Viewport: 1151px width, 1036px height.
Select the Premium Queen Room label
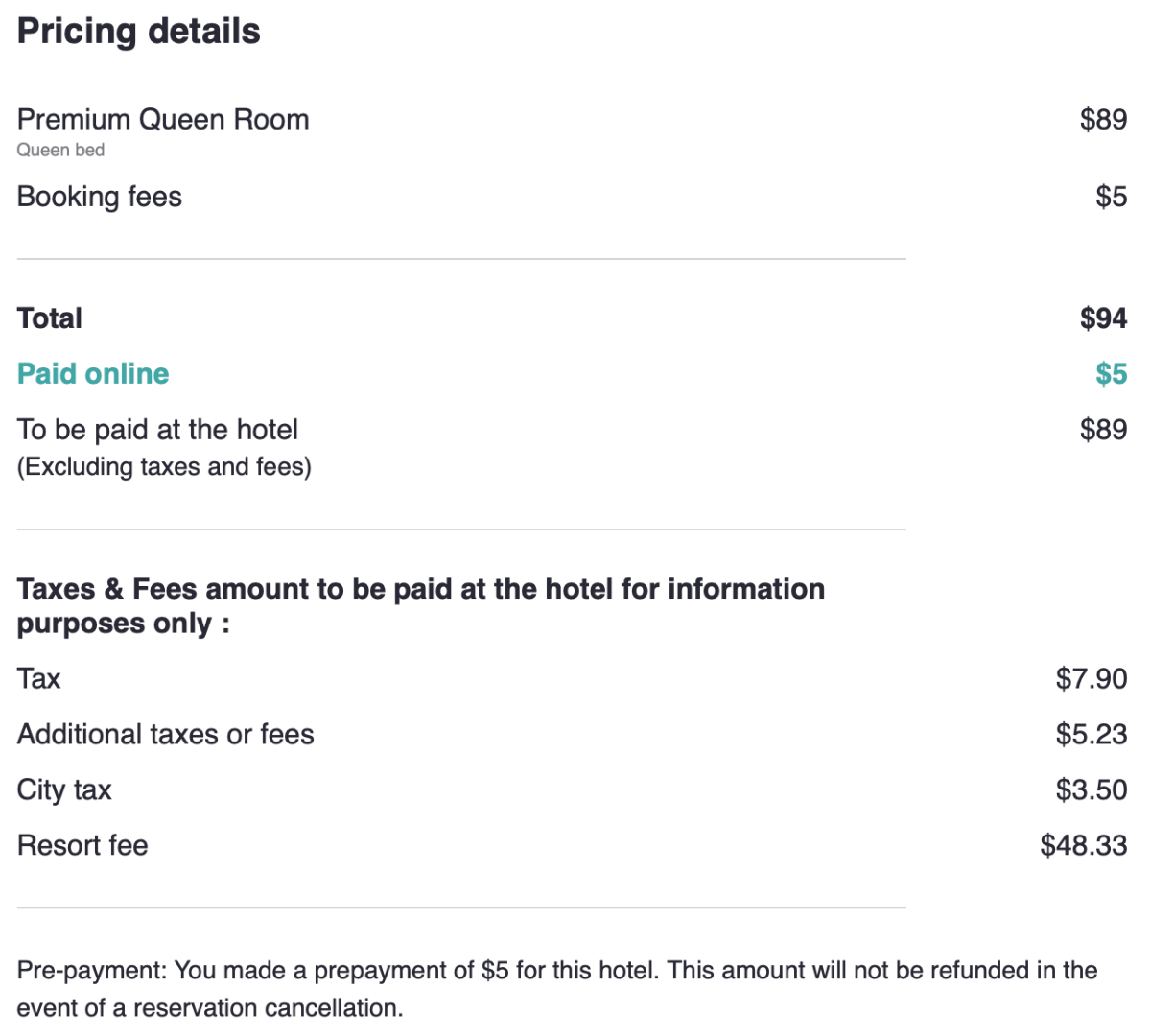tap(163, 119)
